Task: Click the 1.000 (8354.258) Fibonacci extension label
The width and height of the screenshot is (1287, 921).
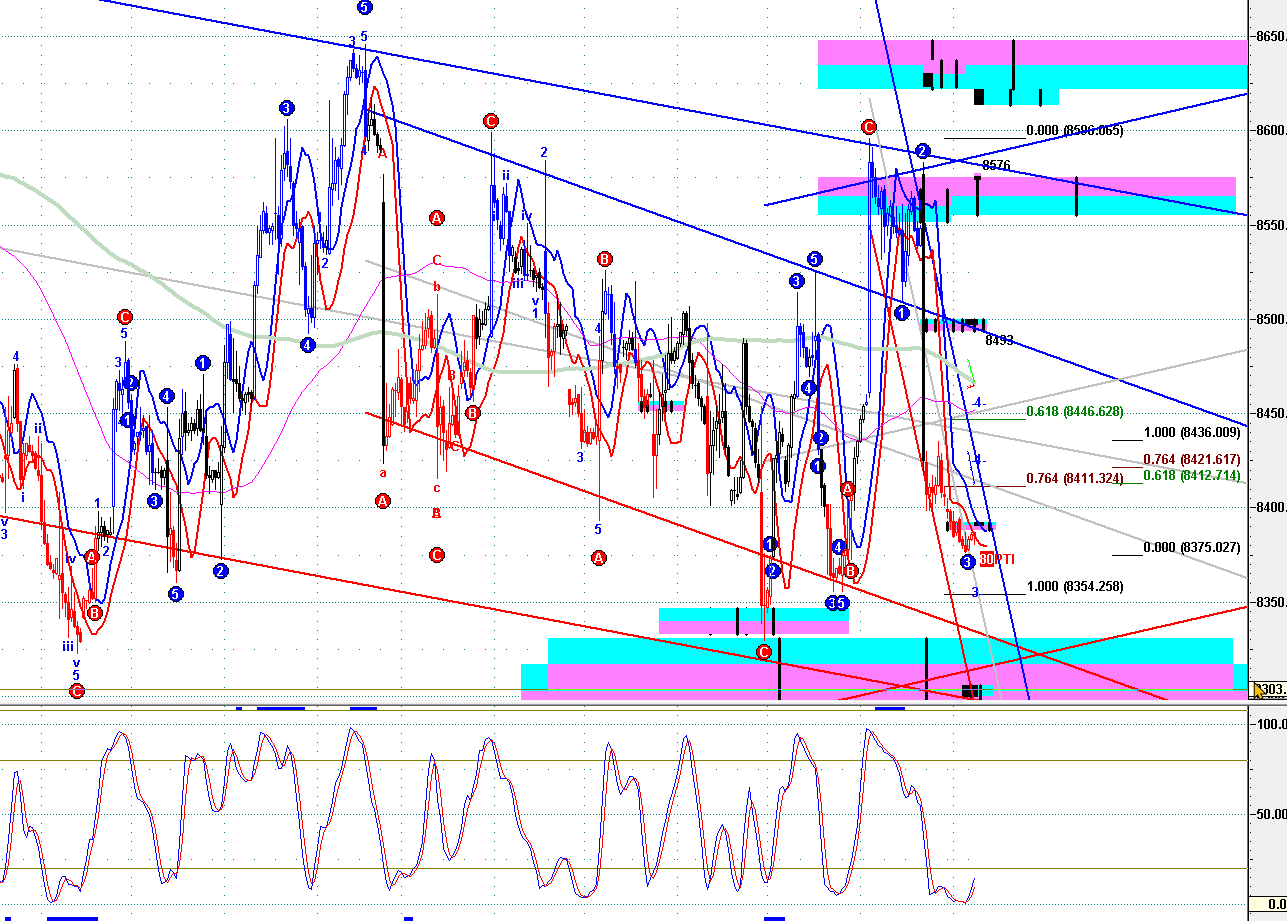Action: click(1075, 587)
